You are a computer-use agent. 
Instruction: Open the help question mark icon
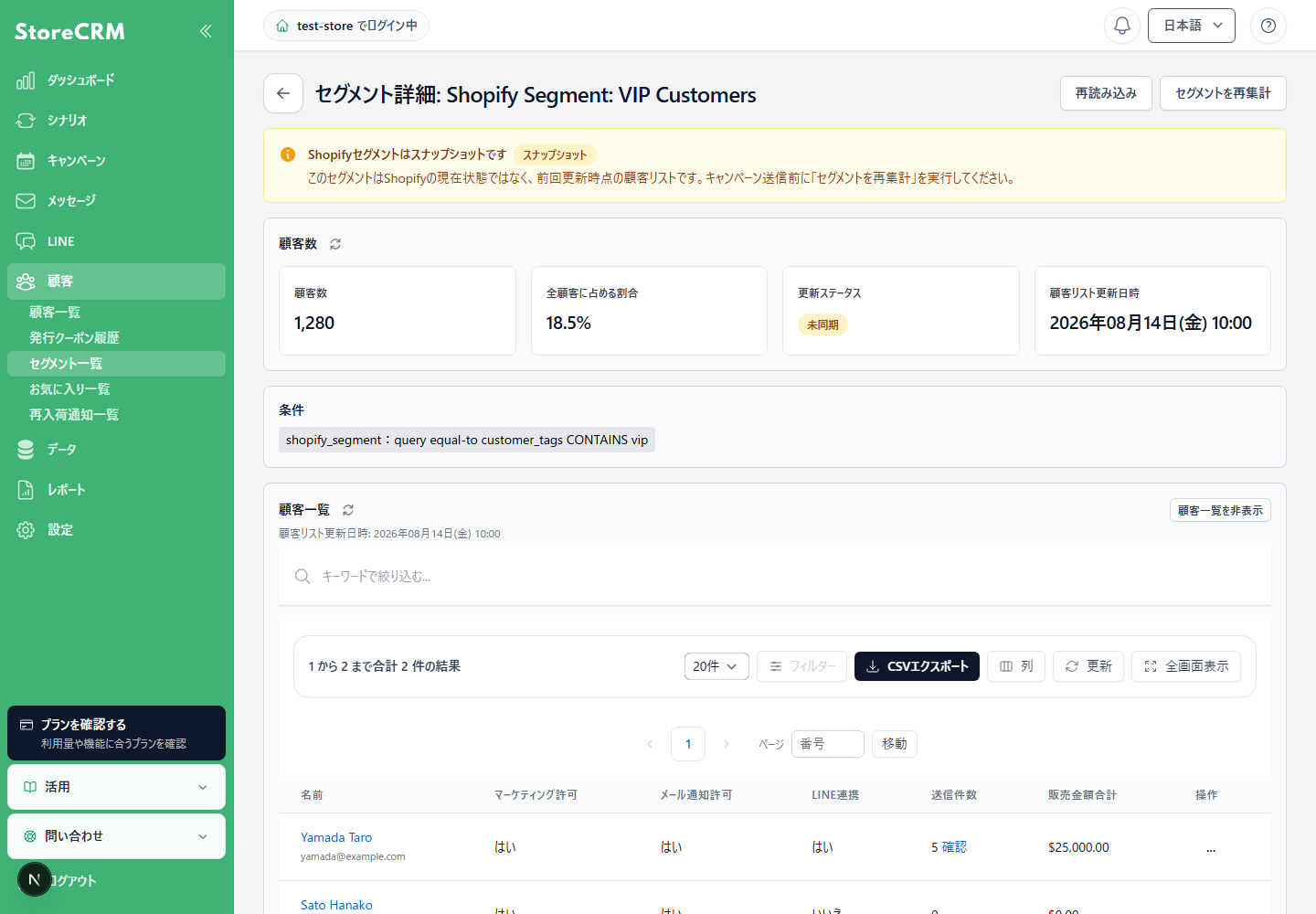pyautogui.click(x=1268, y=26)
